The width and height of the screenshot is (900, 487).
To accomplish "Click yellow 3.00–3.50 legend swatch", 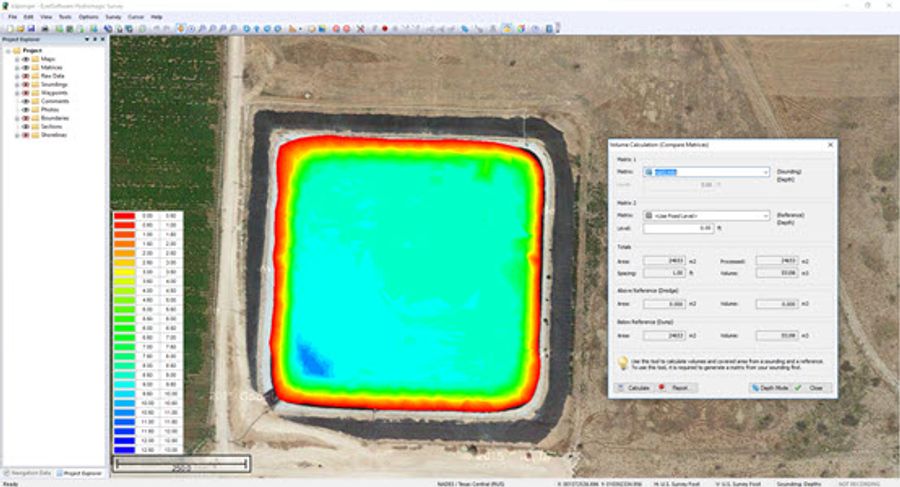I will [x=124, y=272].
